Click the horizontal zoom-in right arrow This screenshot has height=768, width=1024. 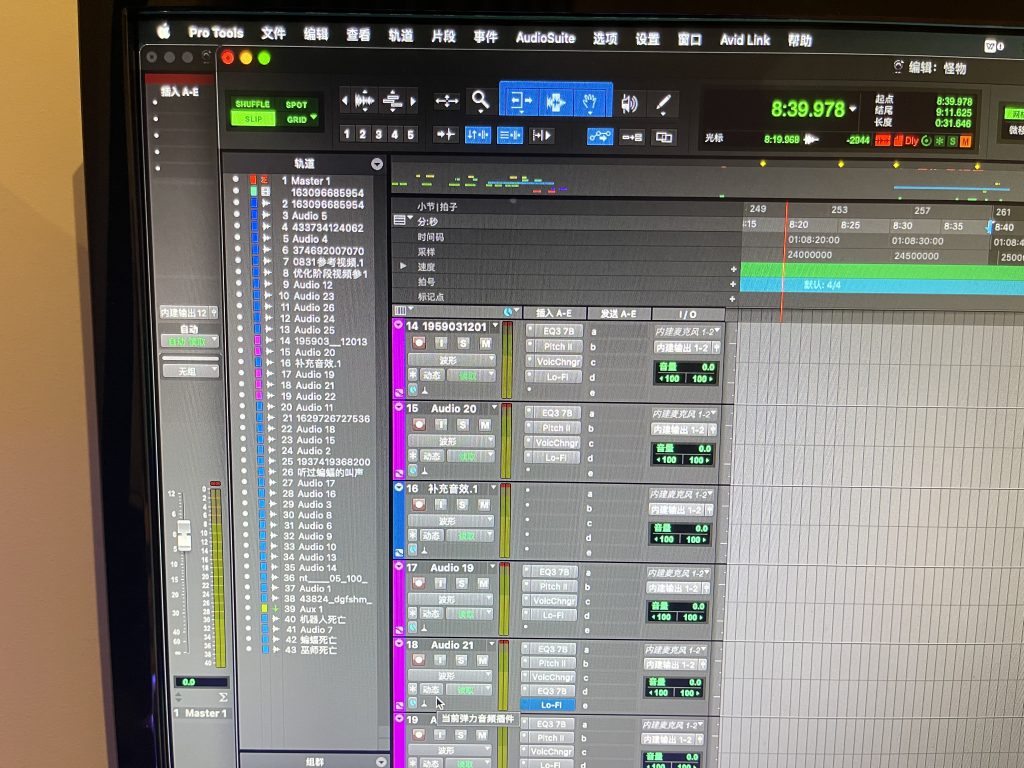413,101
